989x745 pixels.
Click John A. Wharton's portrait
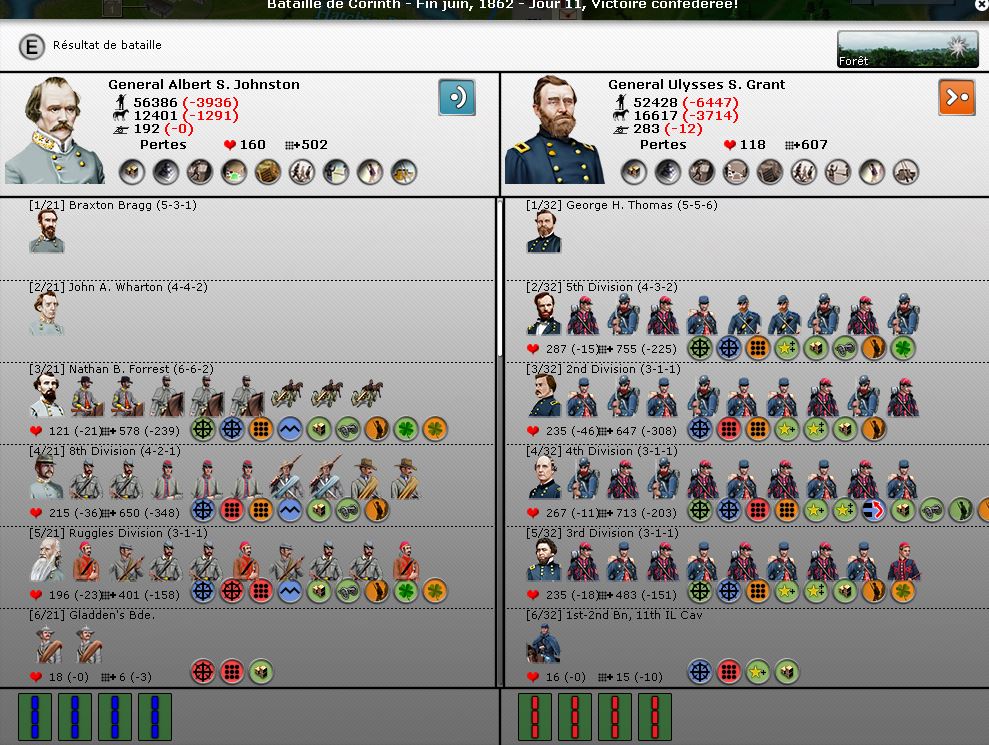coord(47,314)
